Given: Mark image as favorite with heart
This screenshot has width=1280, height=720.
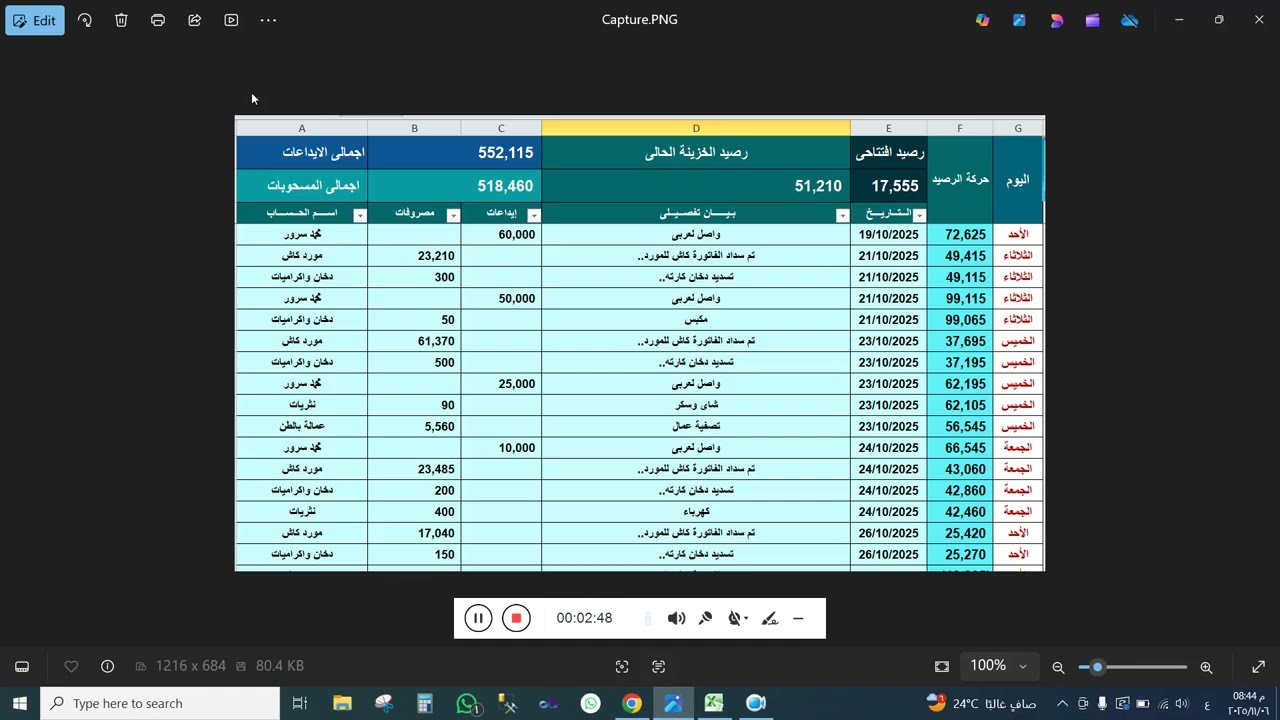Looking at the screenshot, I should coord(71,666).
